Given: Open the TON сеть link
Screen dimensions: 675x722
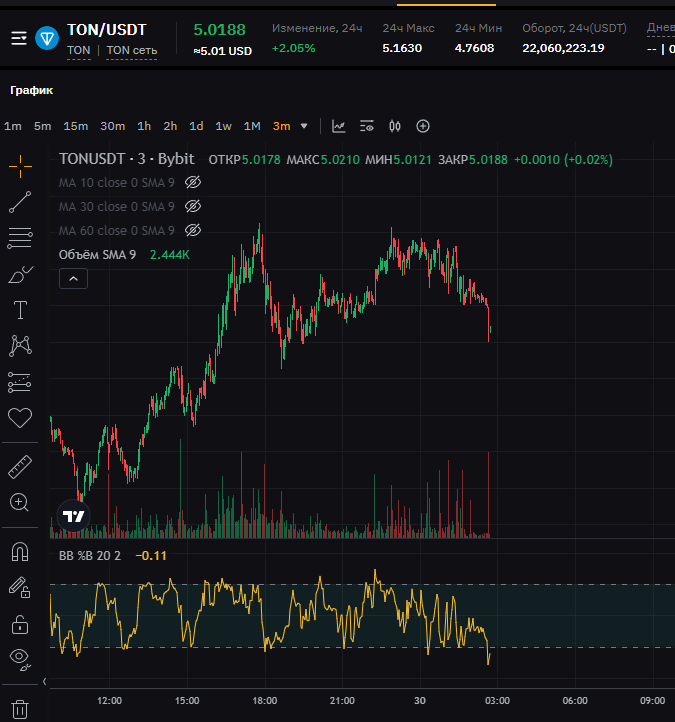Looking at the screenshot, I should point(132,50).
